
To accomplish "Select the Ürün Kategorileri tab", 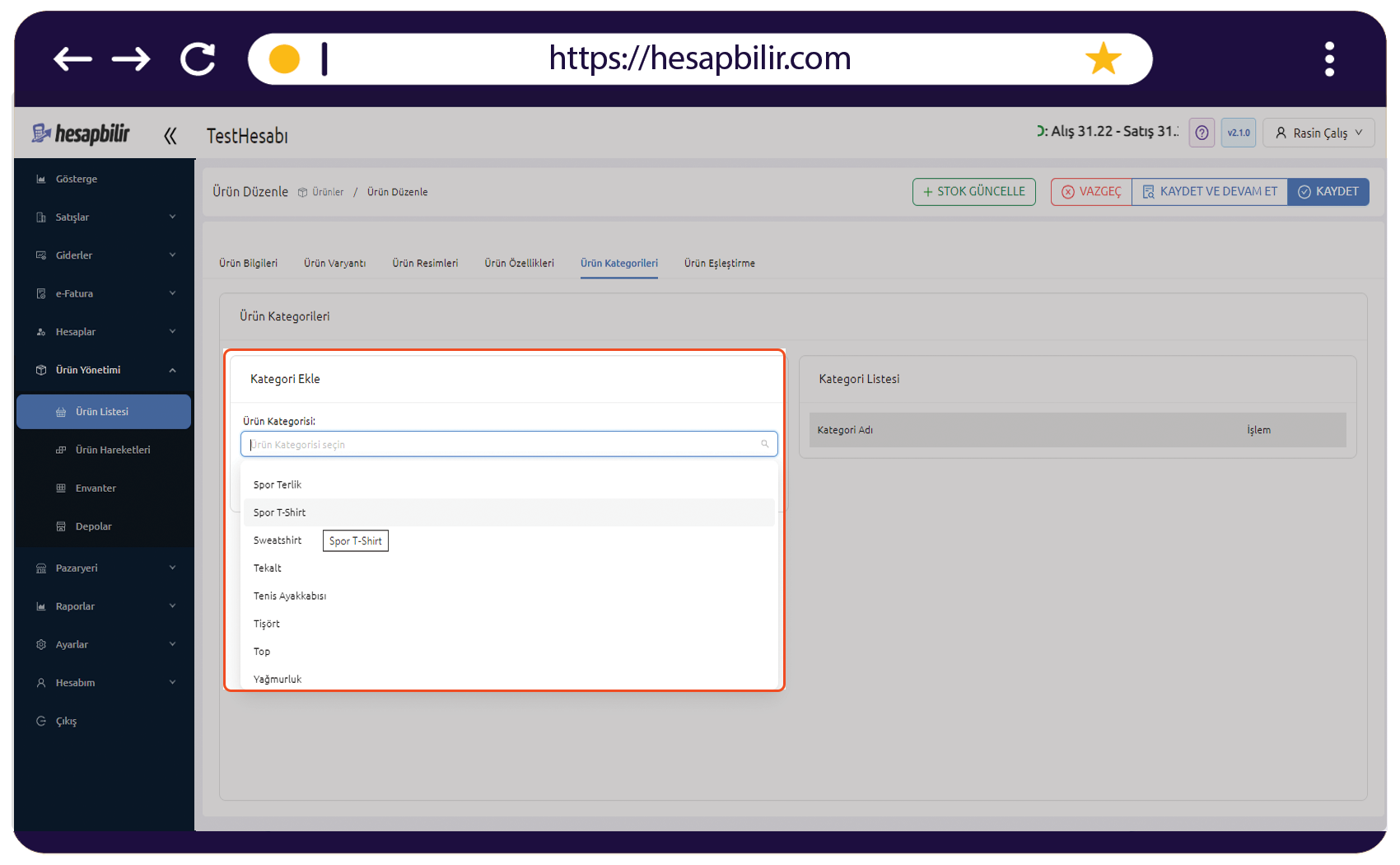I will [x=619, y=264].
